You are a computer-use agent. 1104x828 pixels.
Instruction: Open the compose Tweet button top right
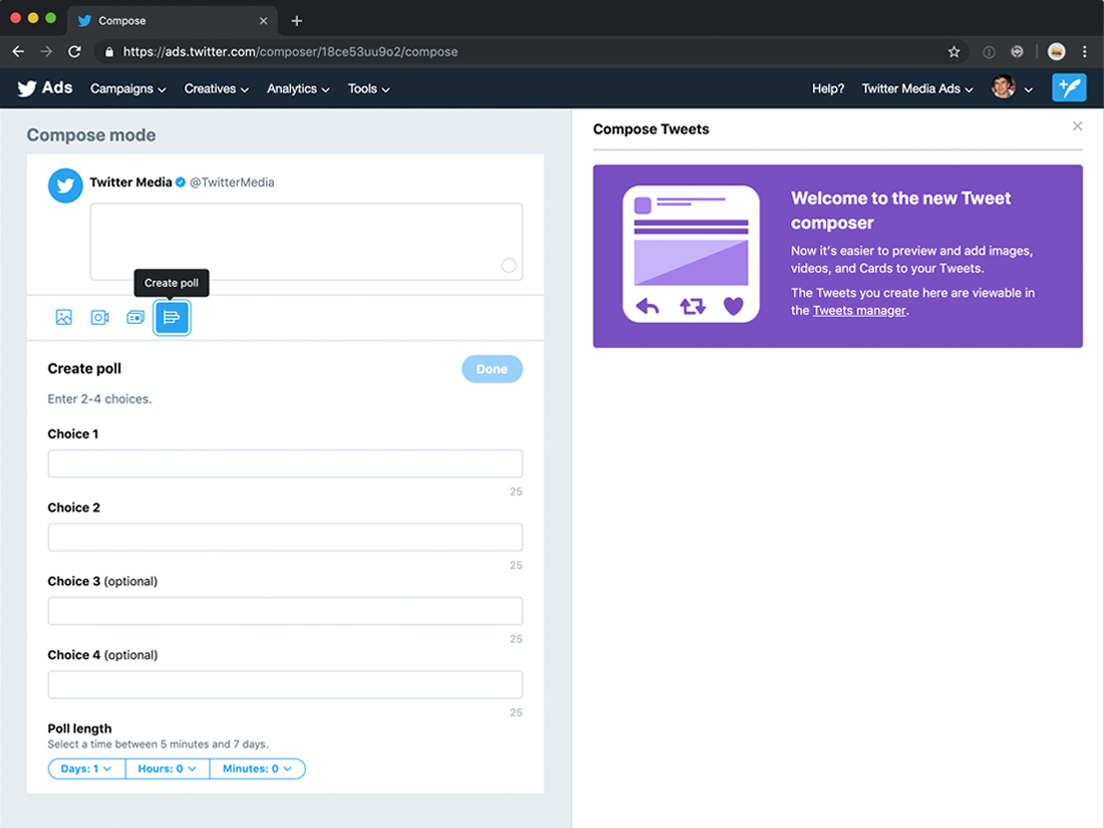tap(1069, 88)
